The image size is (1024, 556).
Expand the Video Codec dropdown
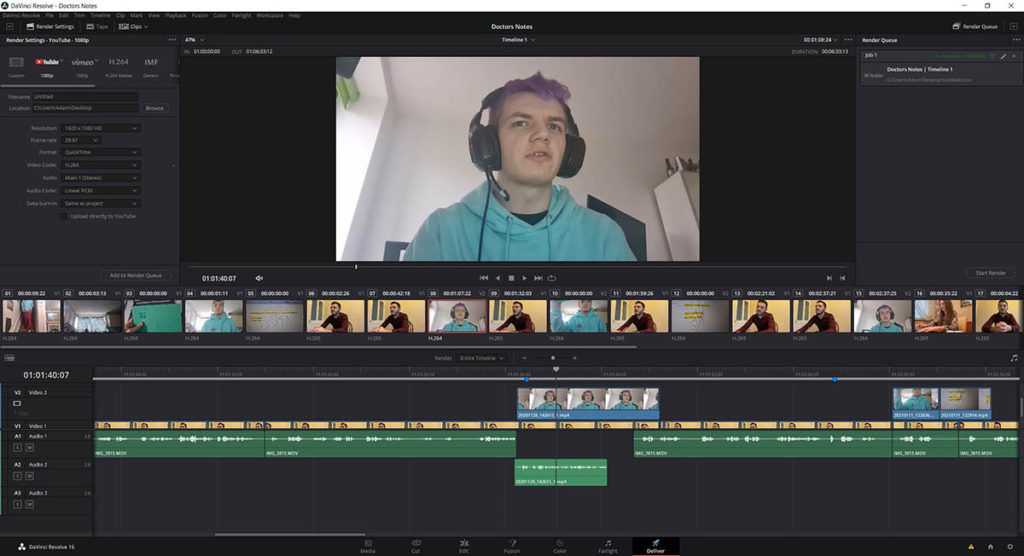101,164
